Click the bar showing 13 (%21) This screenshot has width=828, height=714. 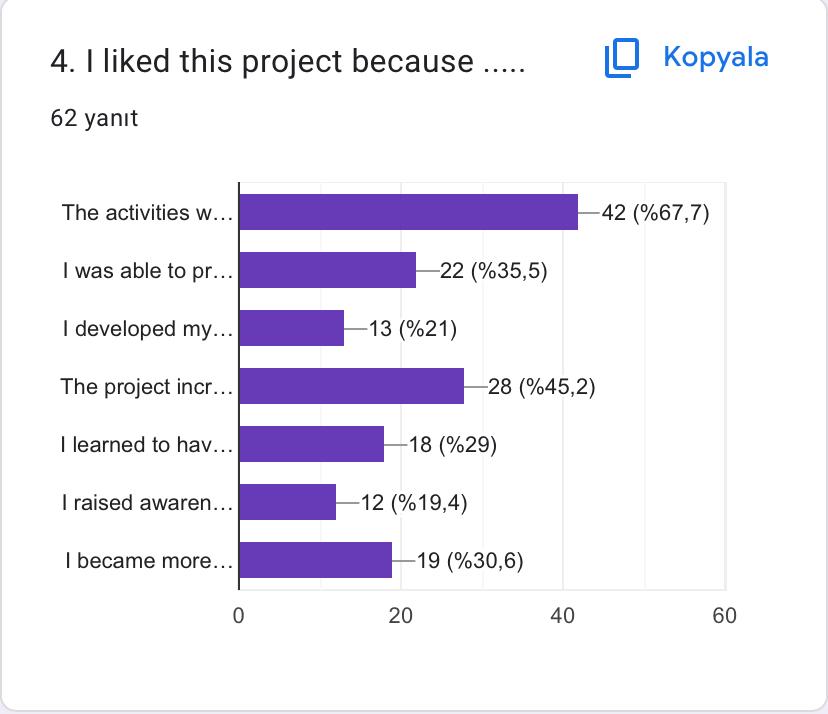tap(290, 328)
